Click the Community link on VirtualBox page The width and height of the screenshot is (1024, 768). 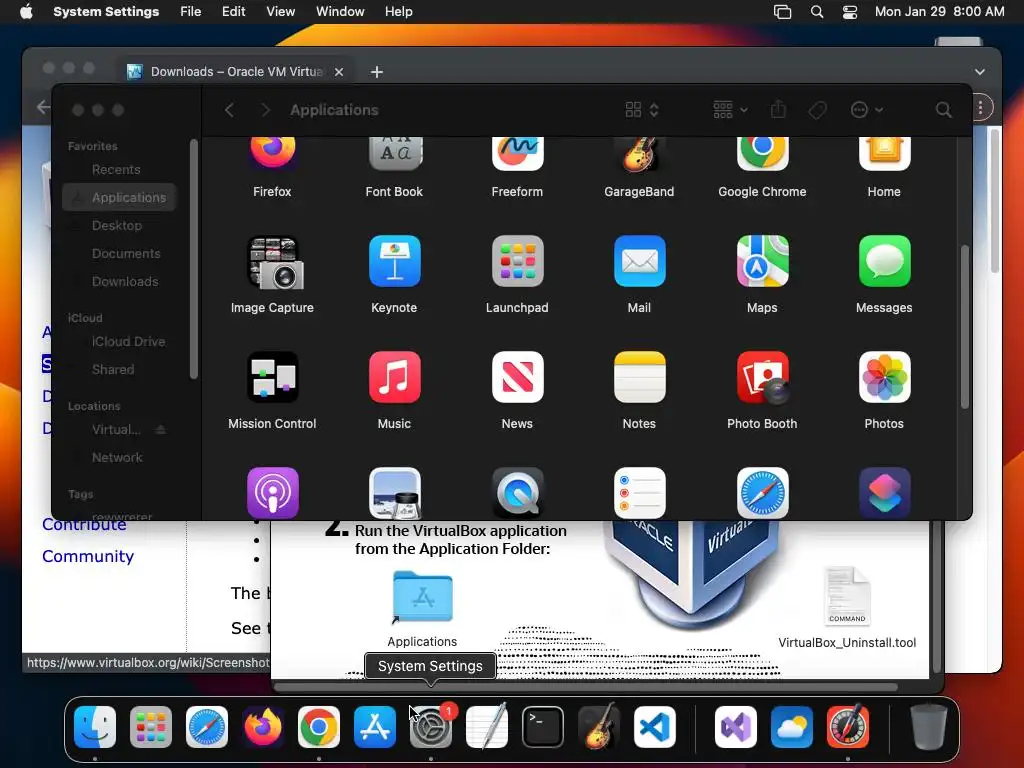pyautogui.click(x=88, y=556)
